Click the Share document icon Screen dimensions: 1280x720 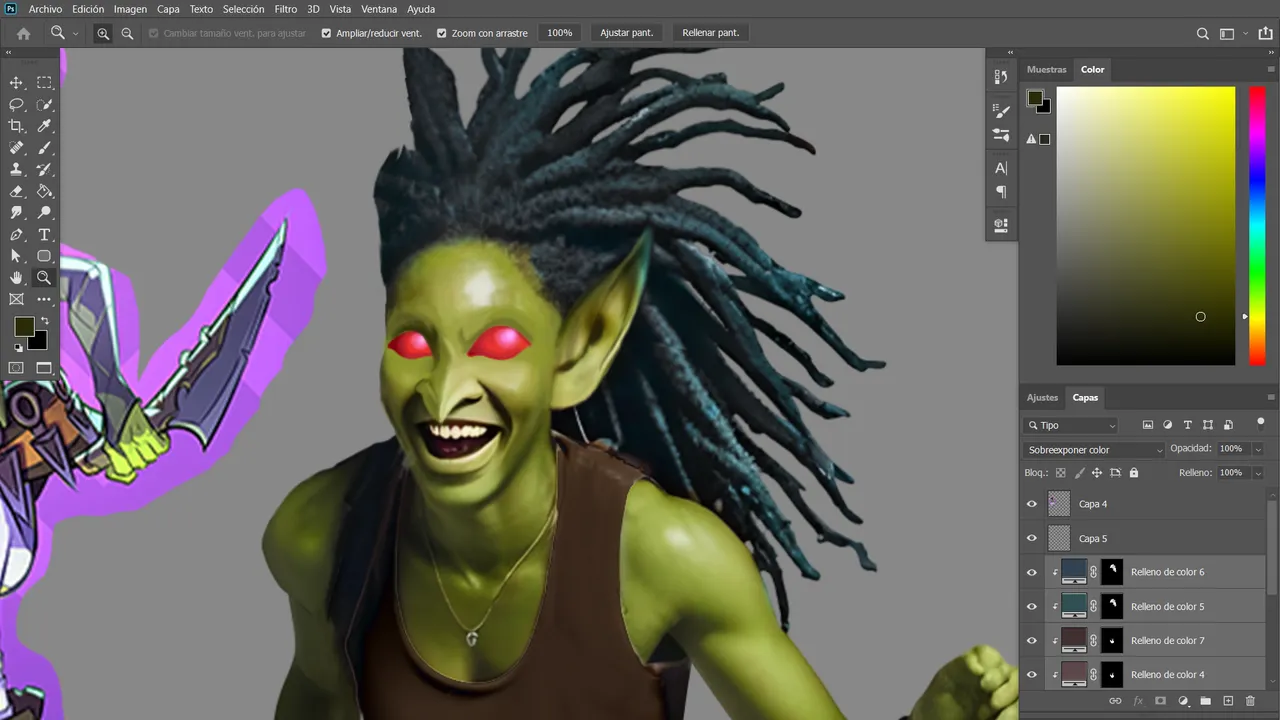coord(1265,33)
